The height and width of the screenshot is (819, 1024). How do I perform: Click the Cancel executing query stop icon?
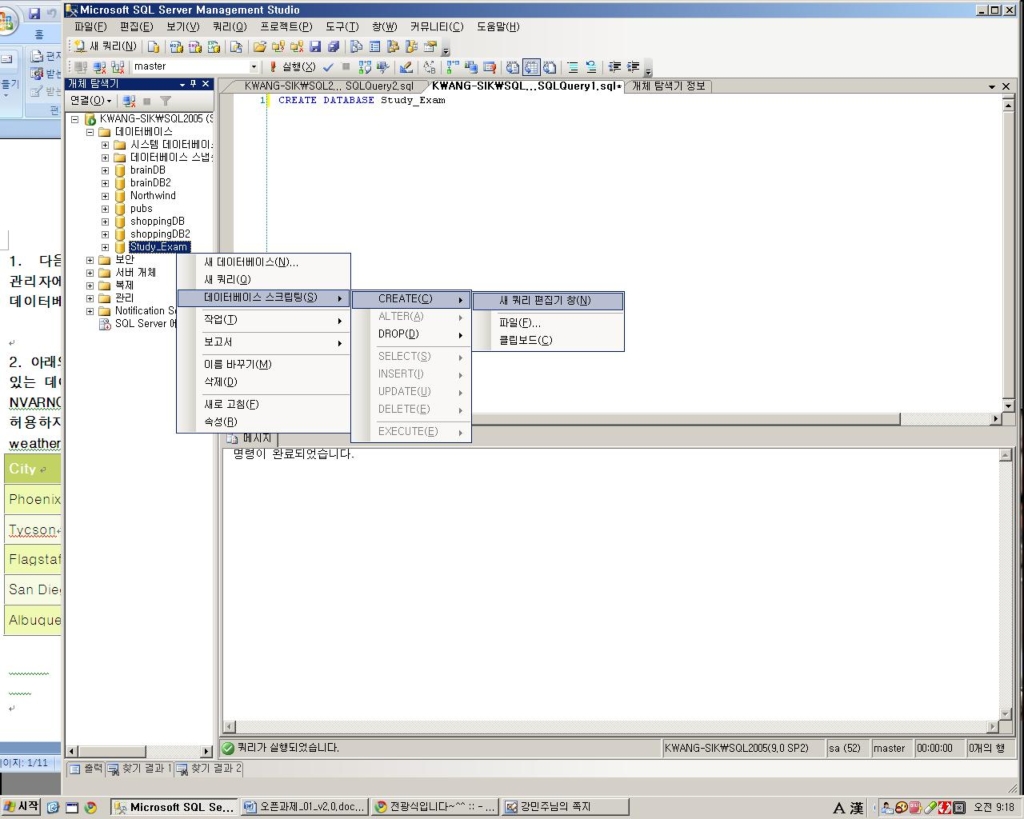click(345, 67)
